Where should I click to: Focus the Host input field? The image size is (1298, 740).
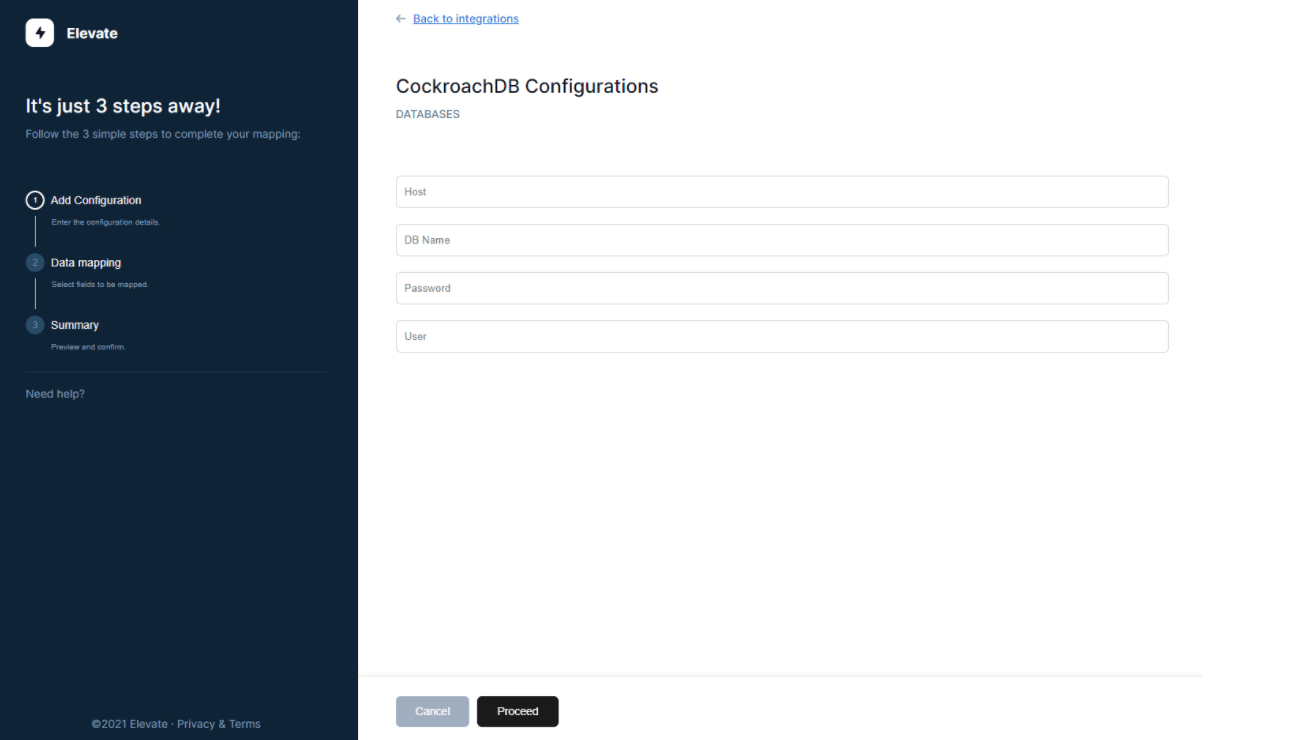coord(782,192)
